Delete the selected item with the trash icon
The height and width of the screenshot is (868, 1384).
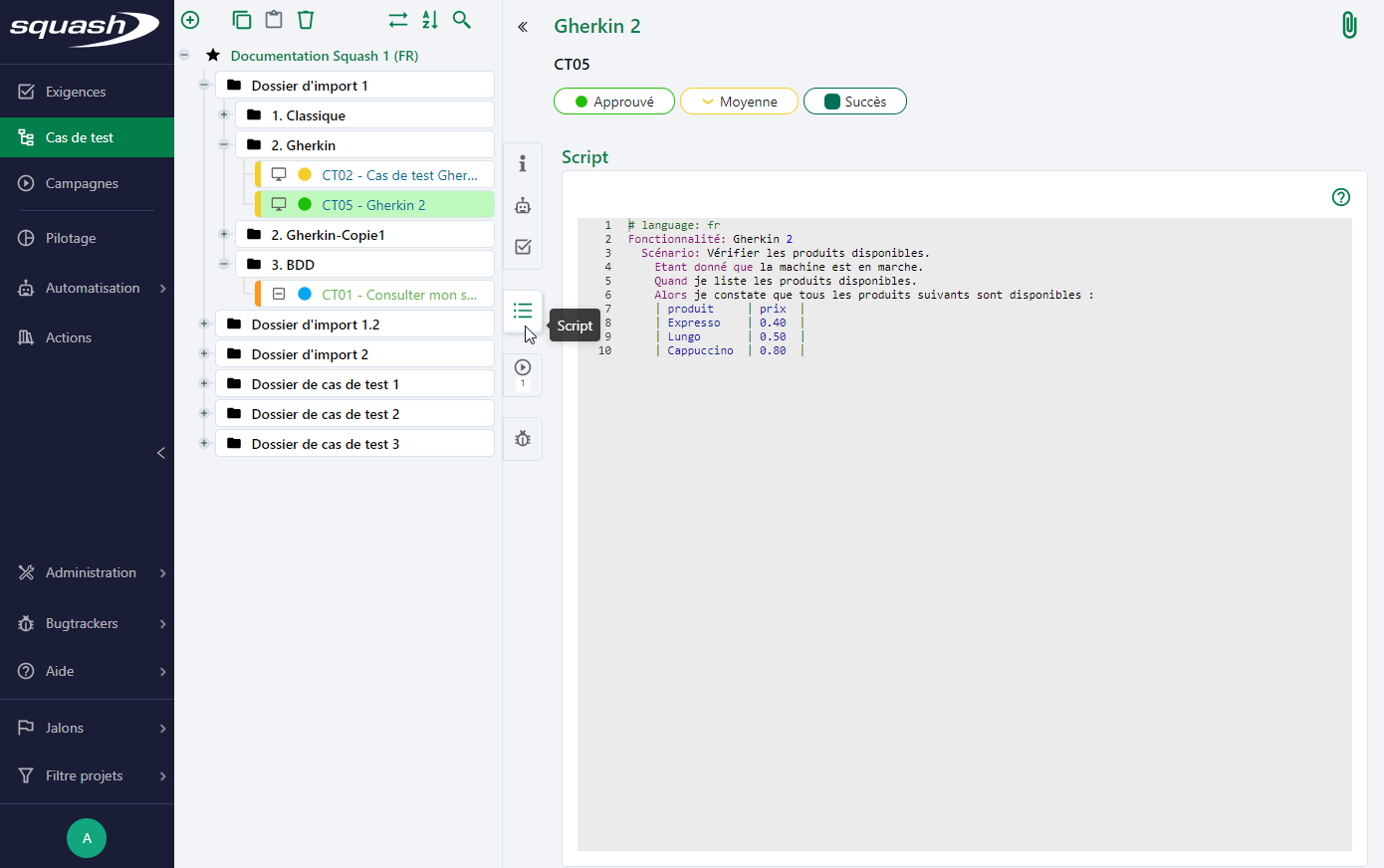pos(305,19)
